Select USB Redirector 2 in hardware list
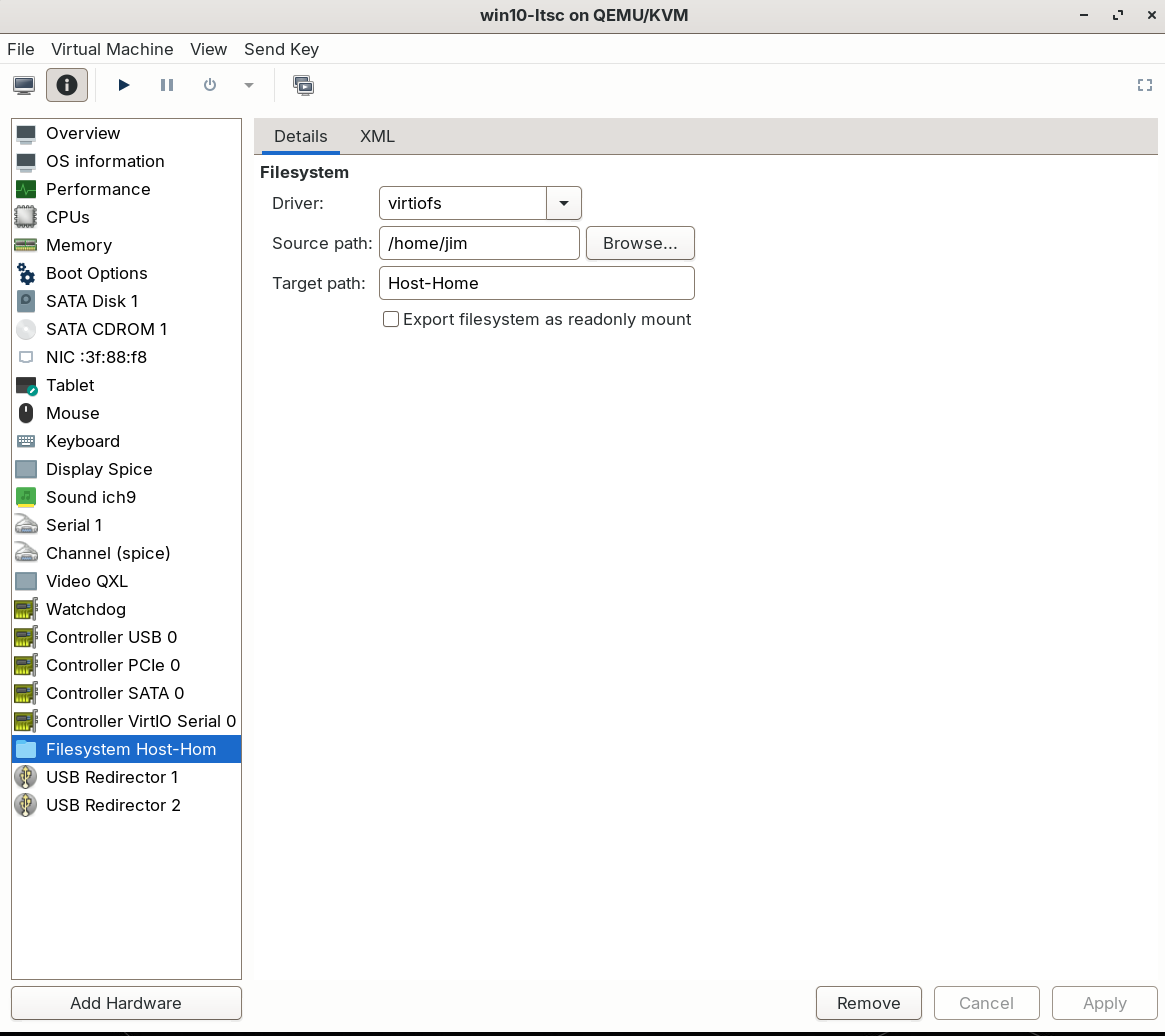The width and height of the screenshot is (1165, 1036). click(113, 805)
